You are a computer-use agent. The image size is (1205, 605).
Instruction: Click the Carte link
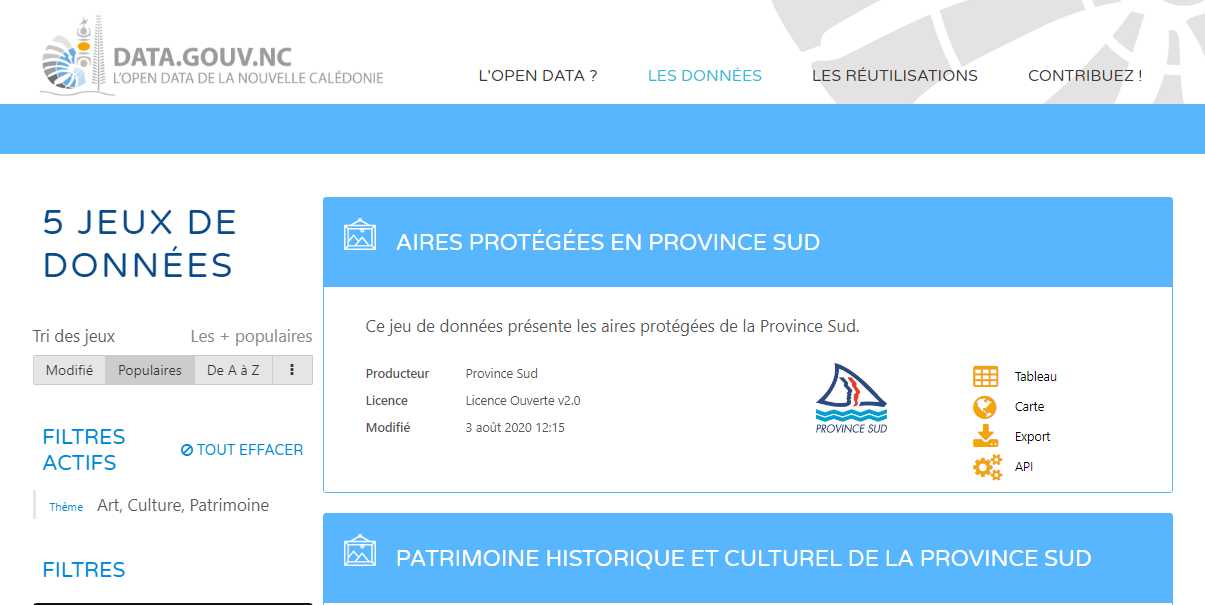pyautogui.click(x=1029, y=407)
